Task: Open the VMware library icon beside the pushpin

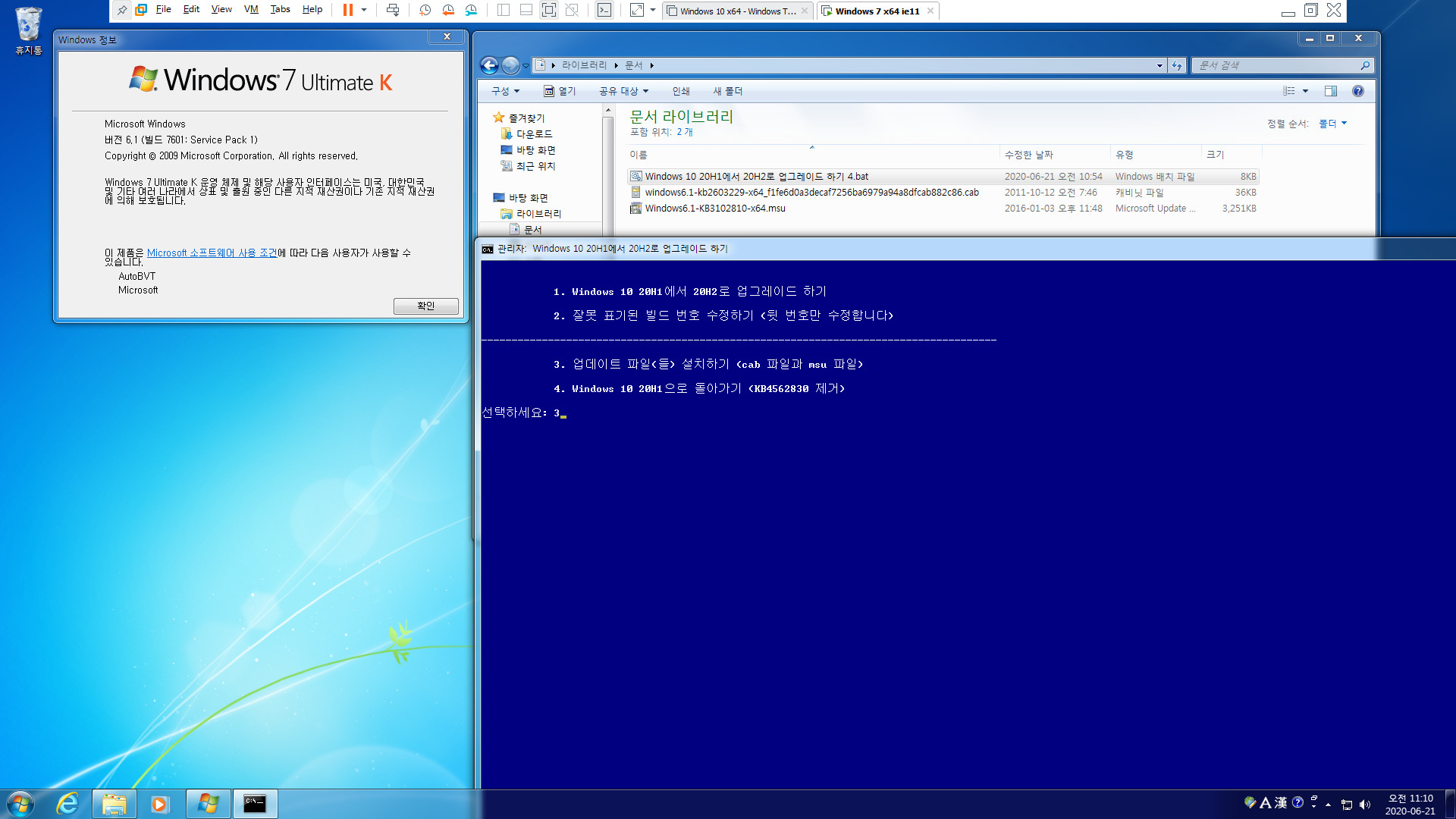Action: pyautogui.click(x=141, y=10)
